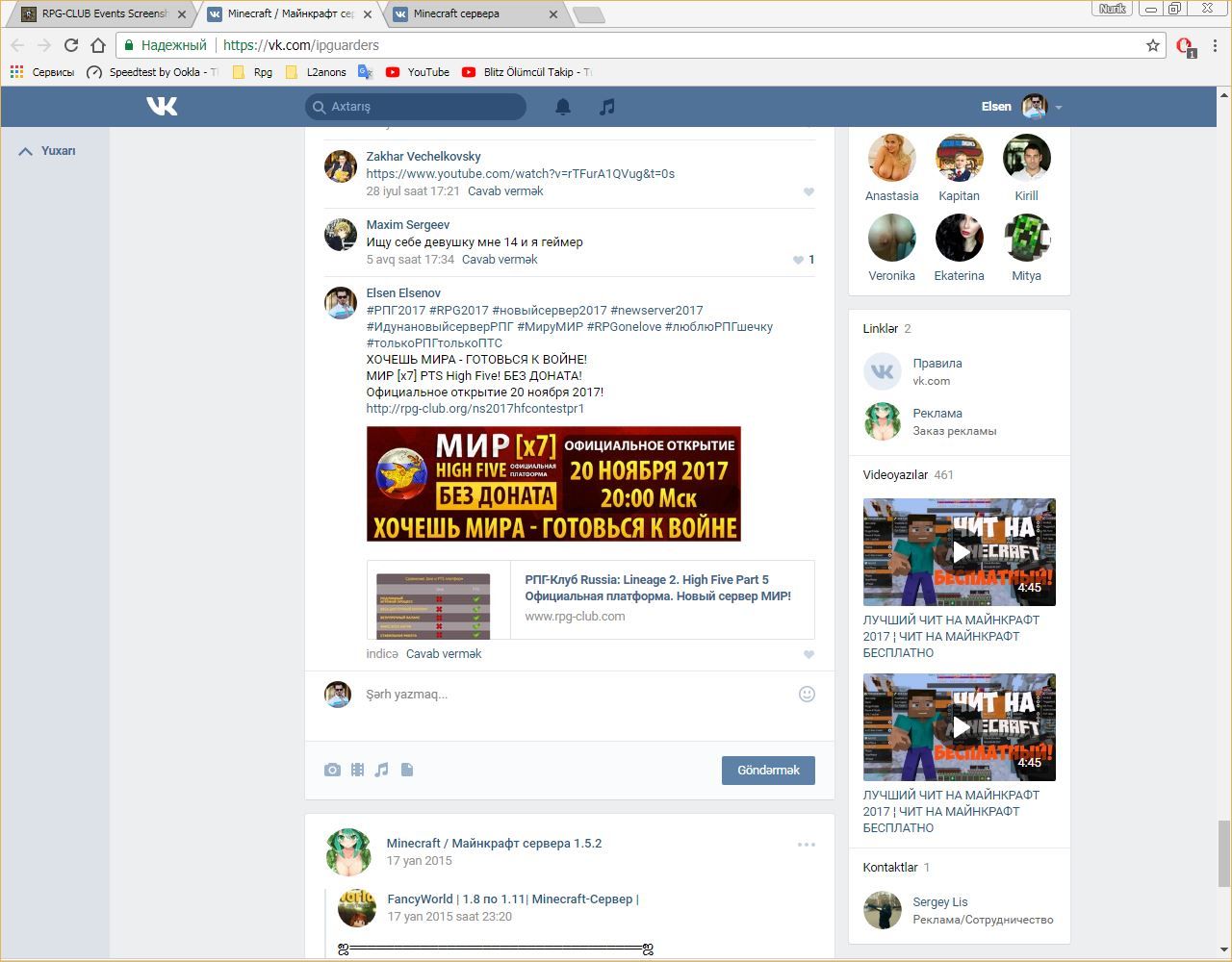The image size is (1232, 962).
Task: Click the Opera extension icon in toolbar
Action: click(1186, 46)
